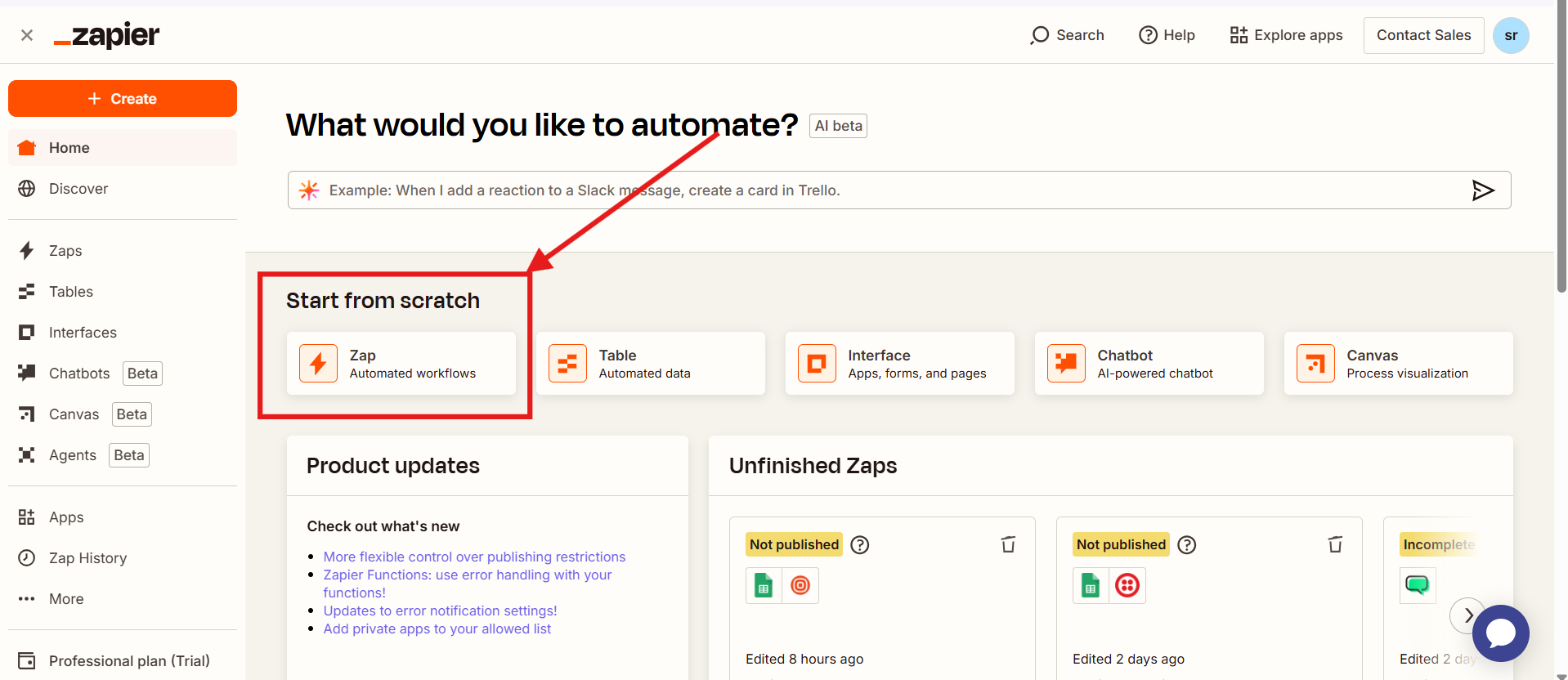Open Zap History in the sidebar
This screenshot has width=1568, height=680.
click(123, 558)
